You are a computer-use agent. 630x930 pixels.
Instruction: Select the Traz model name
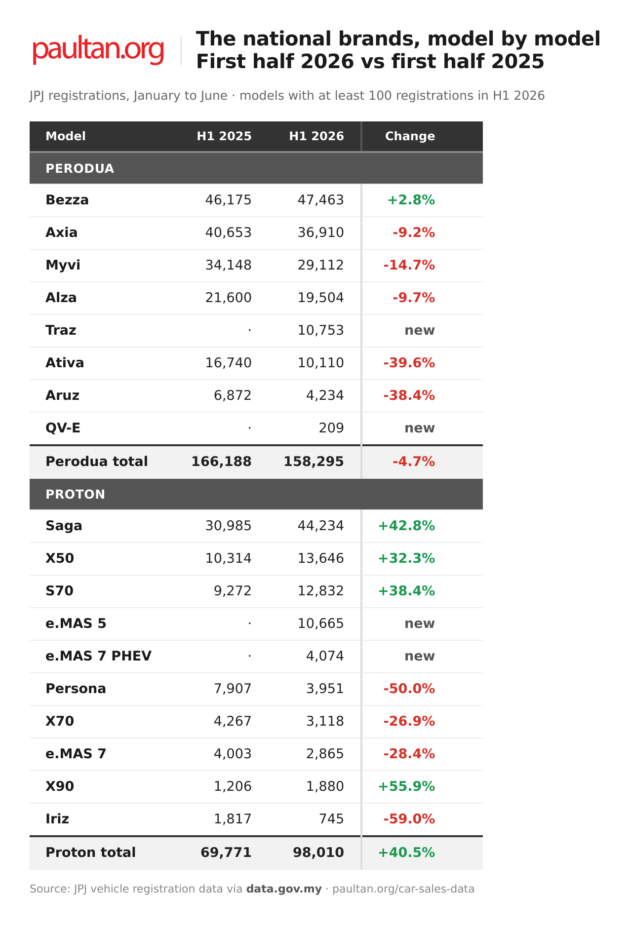pyautogui.click(x=61, y=330)
